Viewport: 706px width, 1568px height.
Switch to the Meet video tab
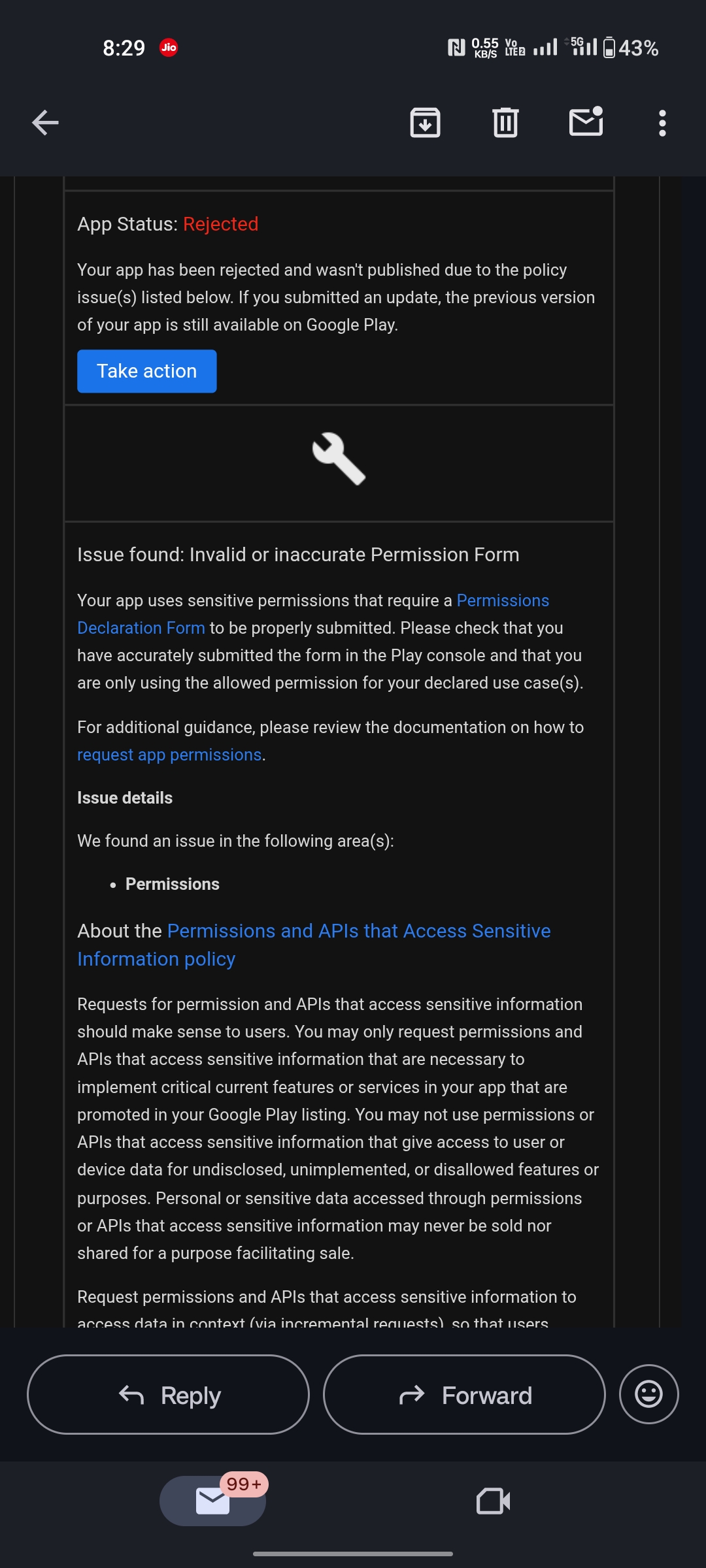coord(493,1501)
